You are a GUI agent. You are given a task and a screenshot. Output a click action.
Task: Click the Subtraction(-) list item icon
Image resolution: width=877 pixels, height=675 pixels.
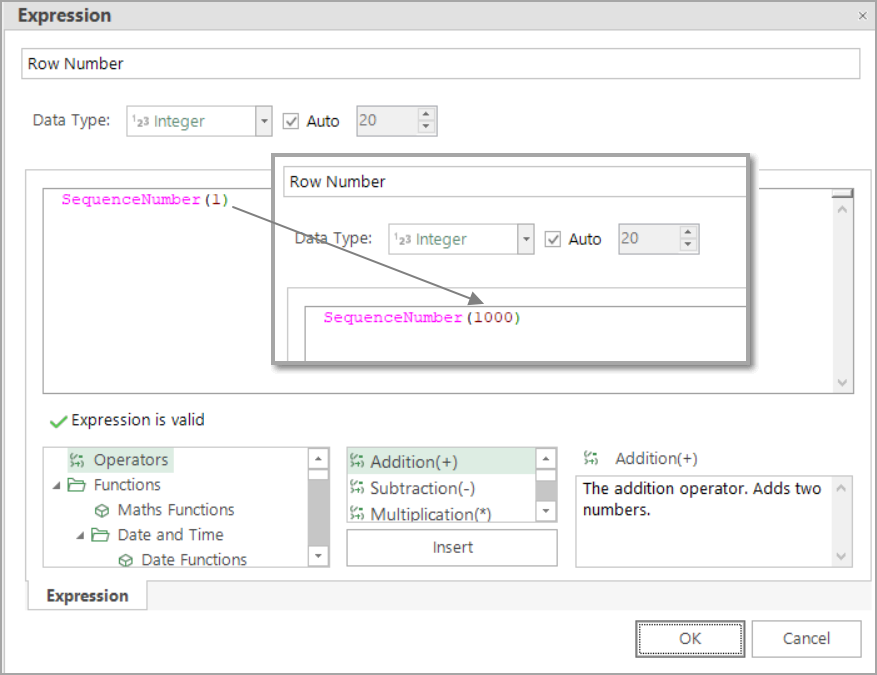pyautogui.click(x=357, y=487)
